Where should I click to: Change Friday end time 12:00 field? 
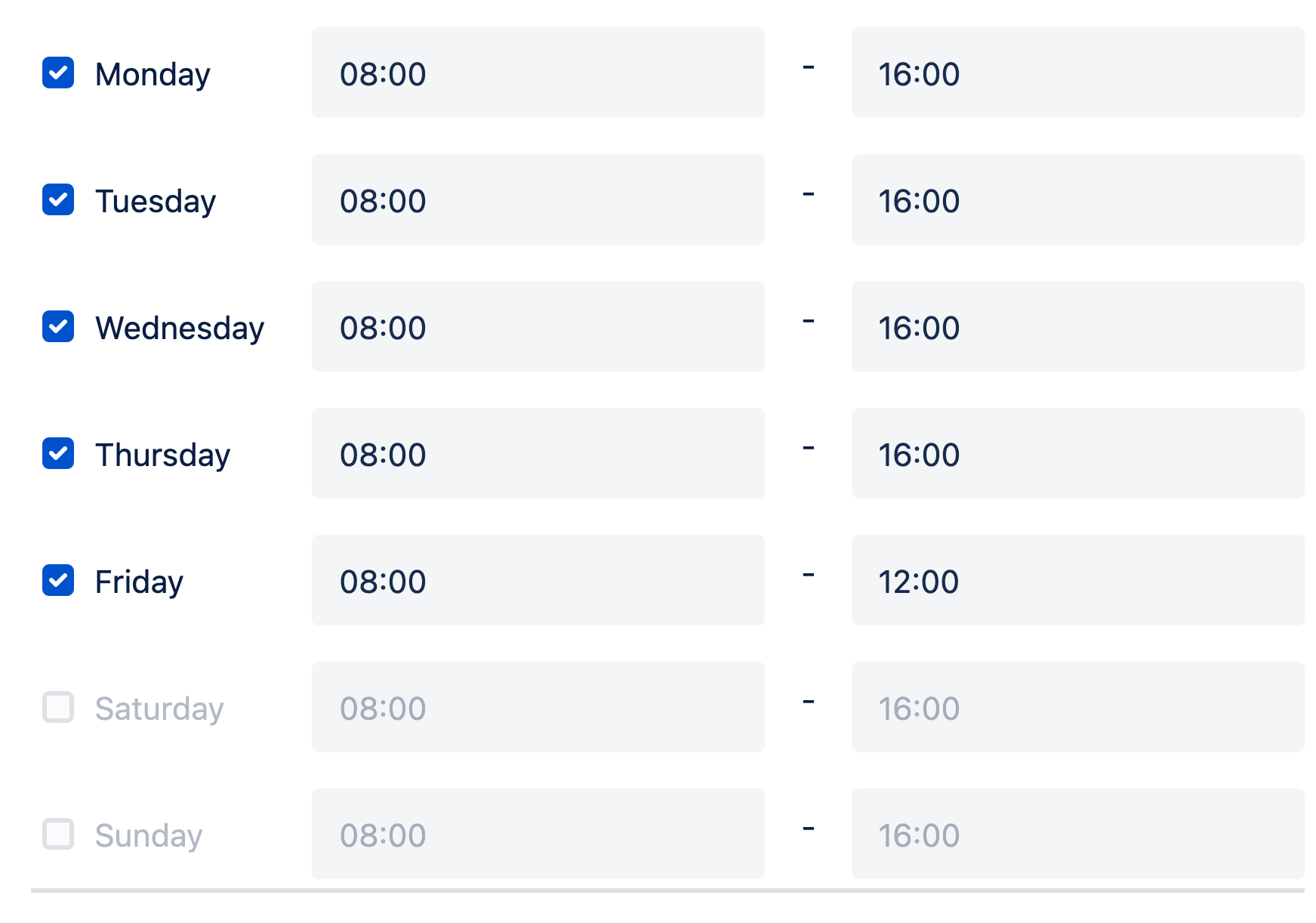(1077, 581)
